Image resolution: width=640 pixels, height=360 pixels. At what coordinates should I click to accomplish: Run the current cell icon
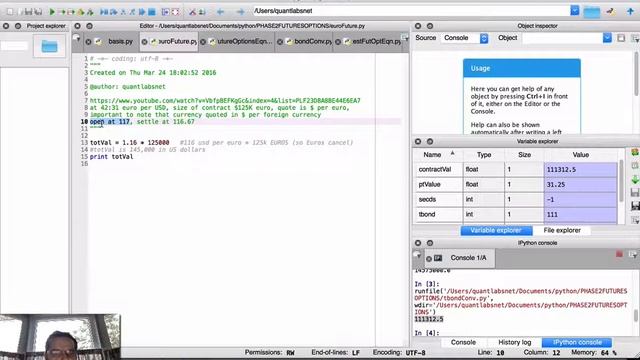62,12
